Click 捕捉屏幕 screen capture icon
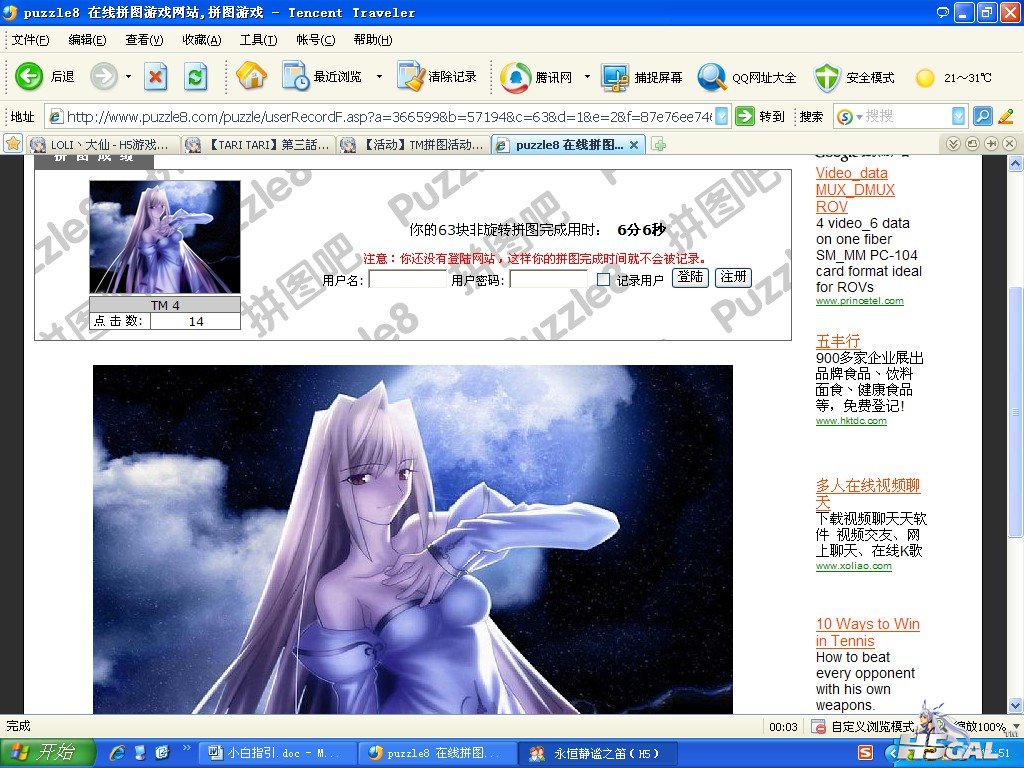Image resolution: width=1024 pixels, height=768 pixels. click(615, 77)
